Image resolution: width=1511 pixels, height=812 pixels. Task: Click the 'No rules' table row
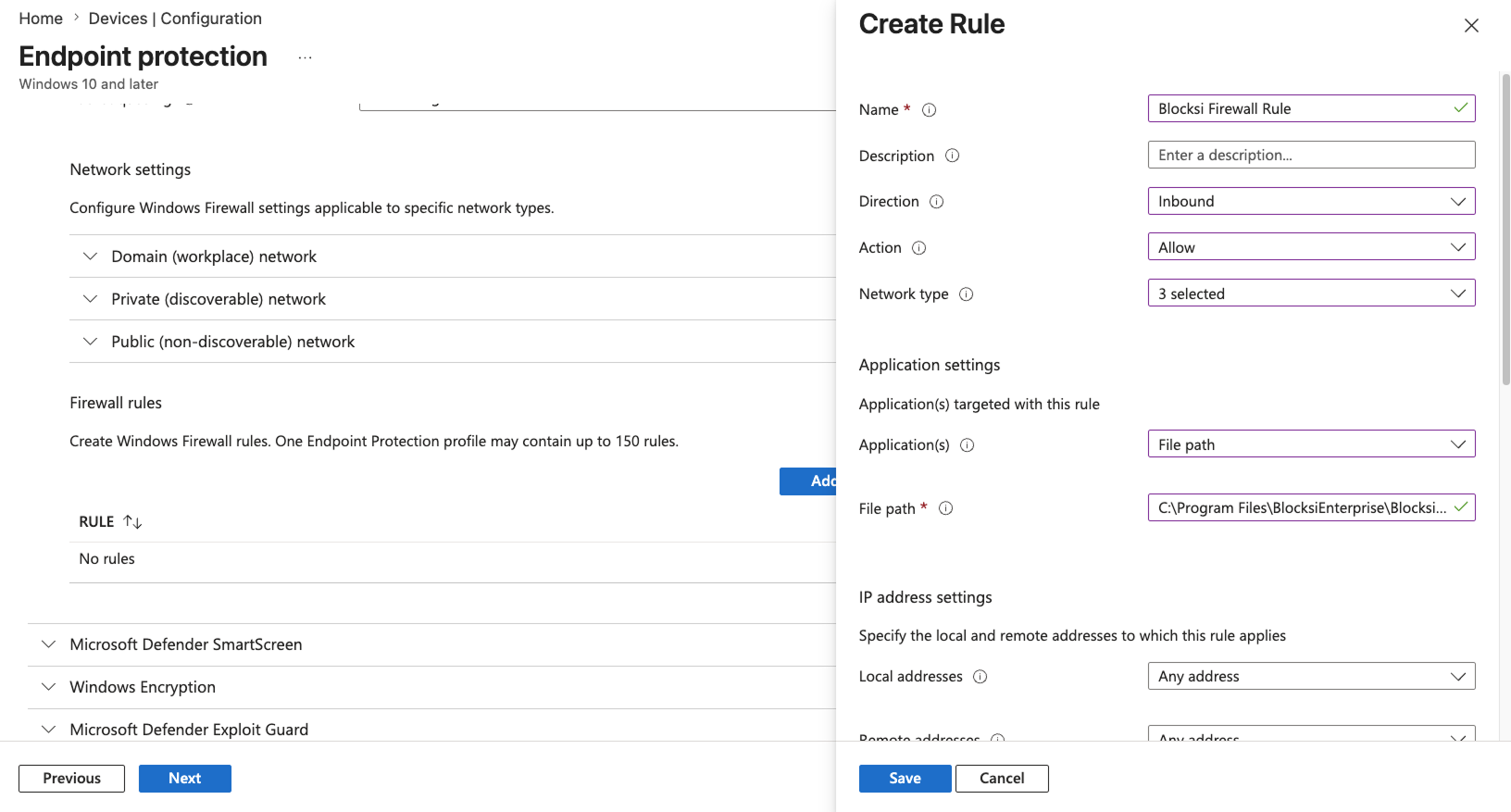click(453, 559)
